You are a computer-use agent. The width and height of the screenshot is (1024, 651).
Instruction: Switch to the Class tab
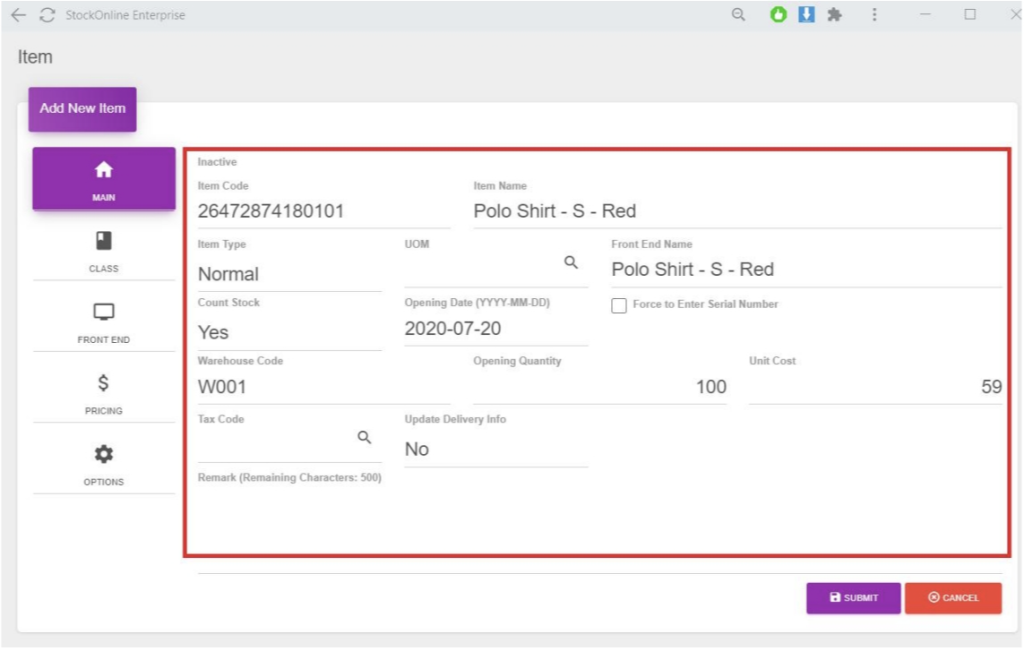point(103,252)
